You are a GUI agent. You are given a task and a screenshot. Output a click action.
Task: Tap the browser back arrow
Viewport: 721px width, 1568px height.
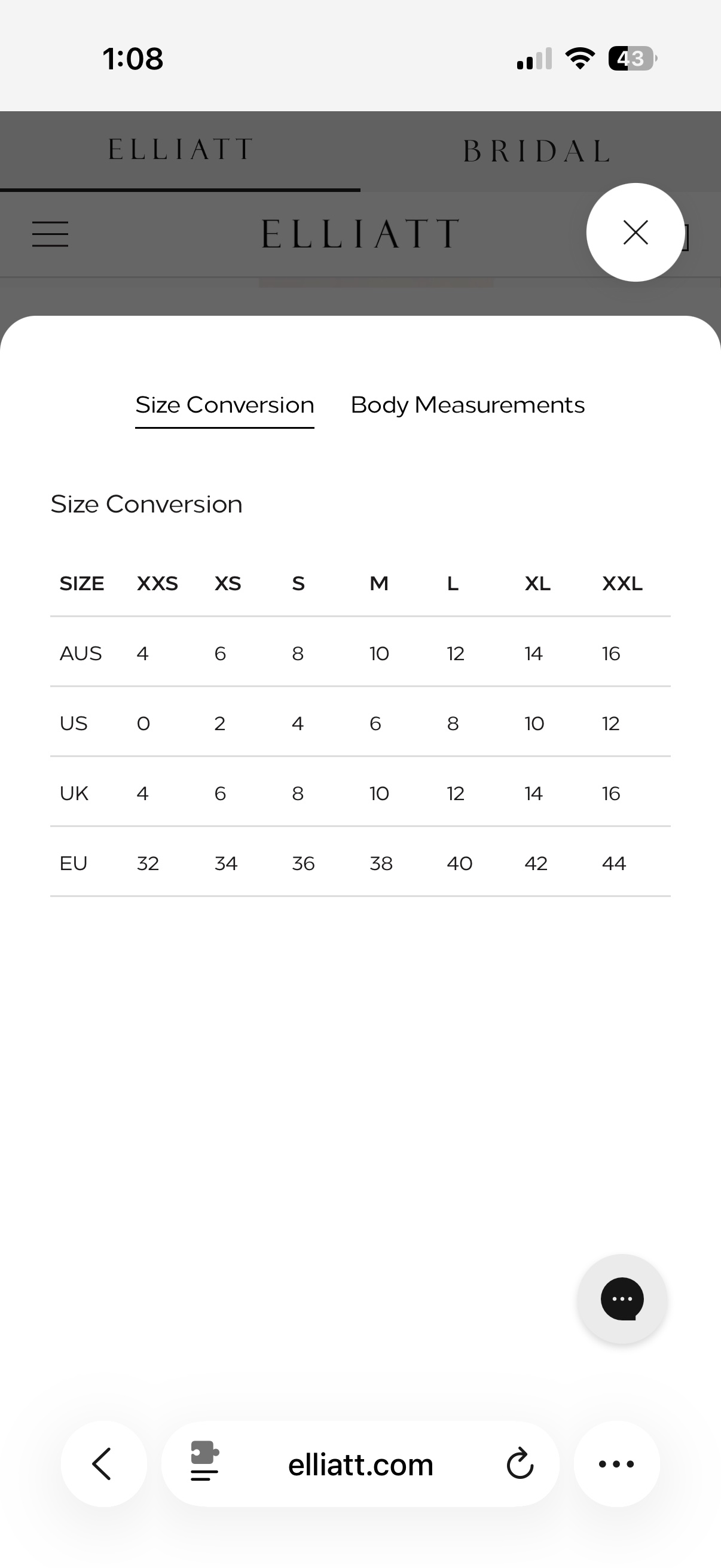click(103, 1464)
